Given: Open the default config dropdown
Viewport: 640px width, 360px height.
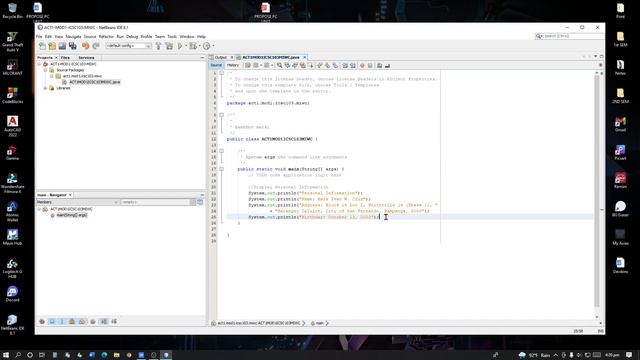Looking at the screenshot, I should point(128,46).
